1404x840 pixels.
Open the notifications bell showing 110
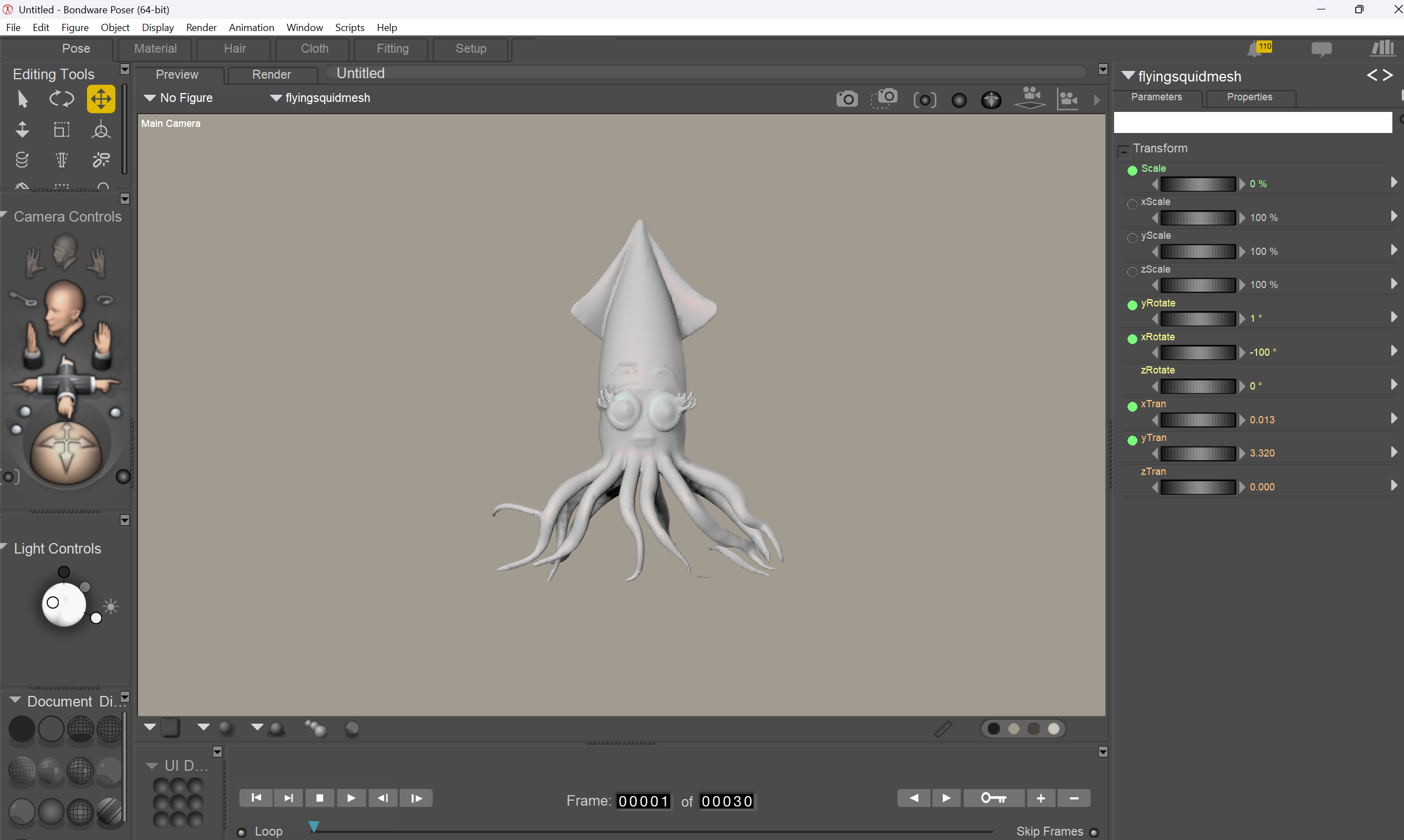tap(1259, 49)
